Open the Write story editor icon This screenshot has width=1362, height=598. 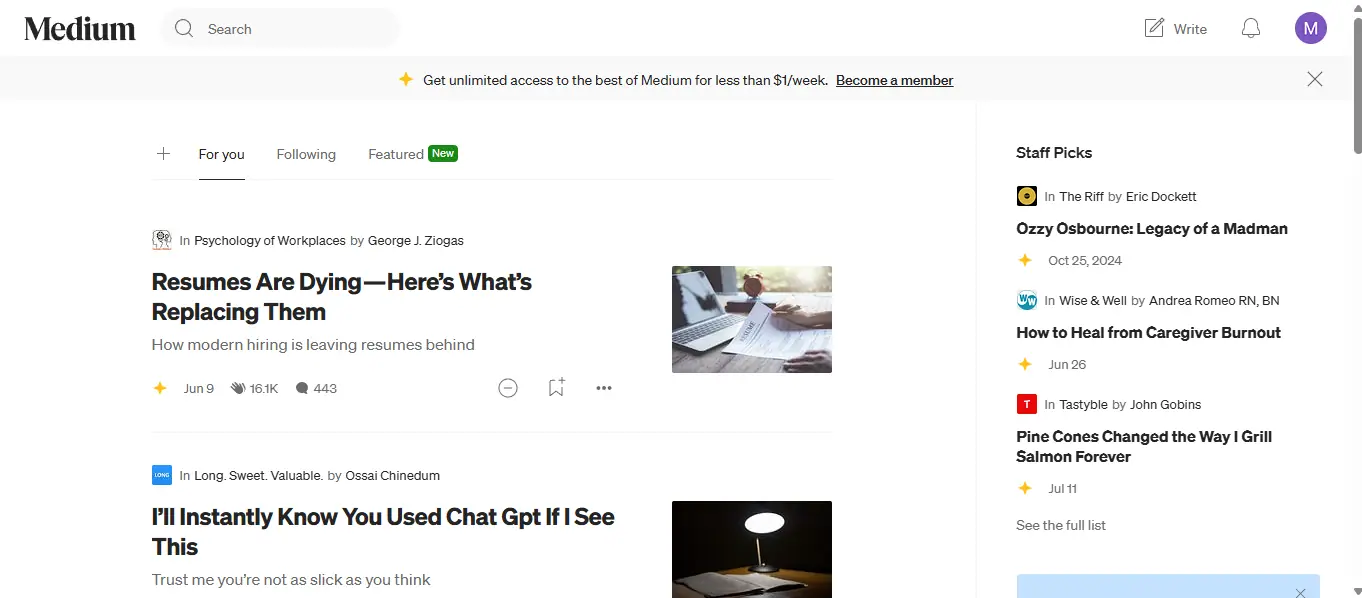[x=1154, y=28]
